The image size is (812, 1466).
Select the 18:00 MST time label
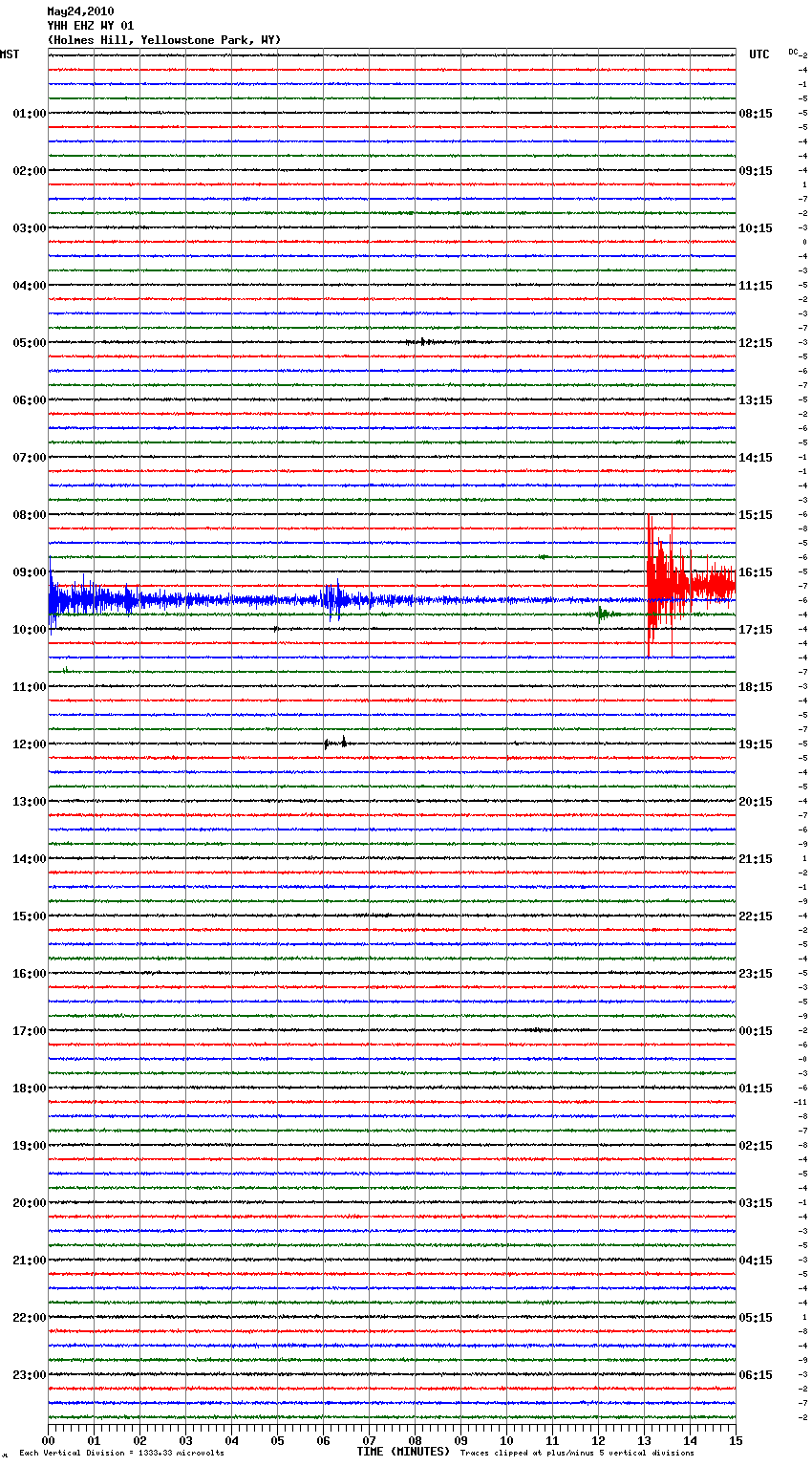[x=29, y=1089]
